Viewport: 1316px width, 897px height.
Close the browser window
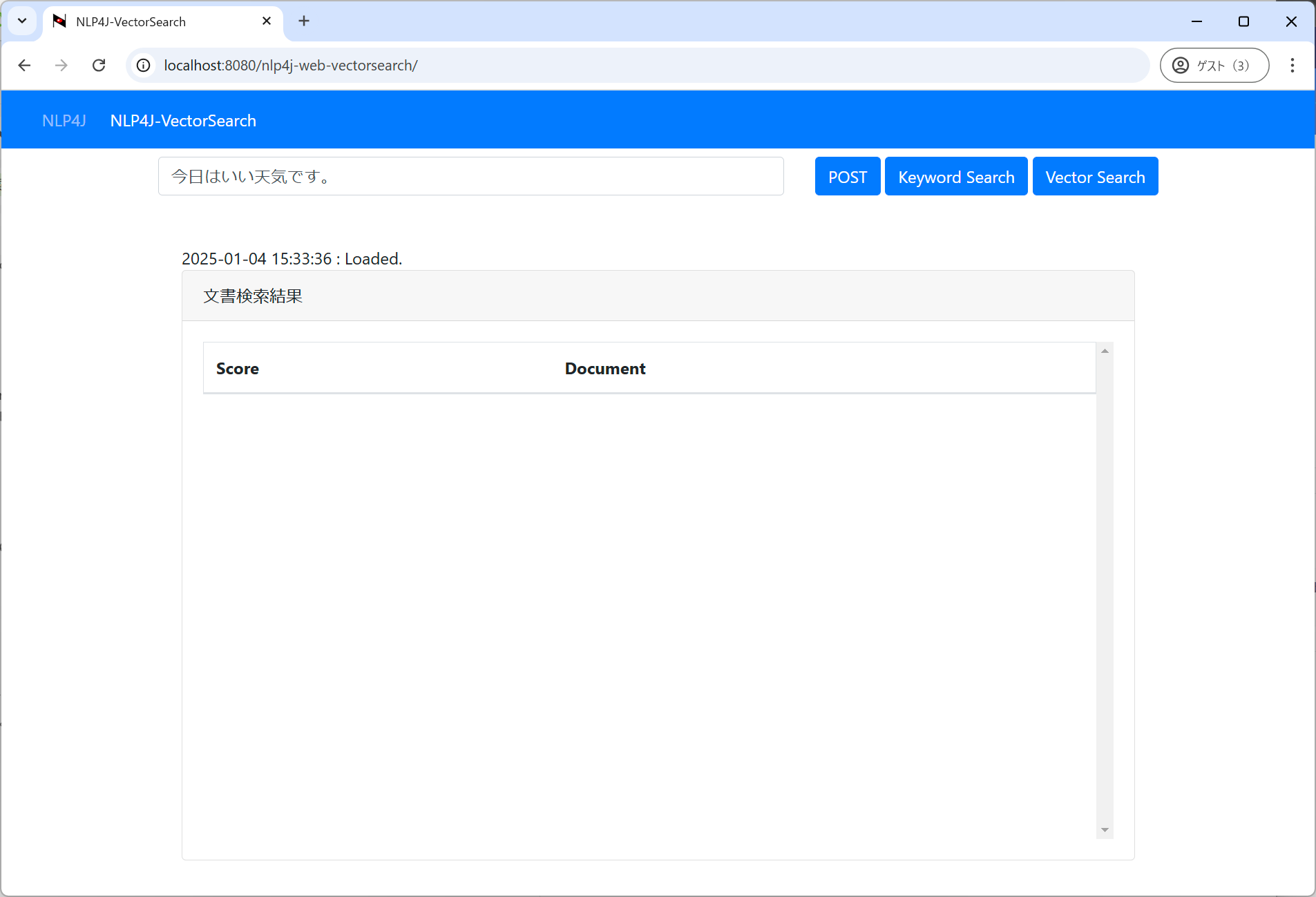click(1290, 21)
